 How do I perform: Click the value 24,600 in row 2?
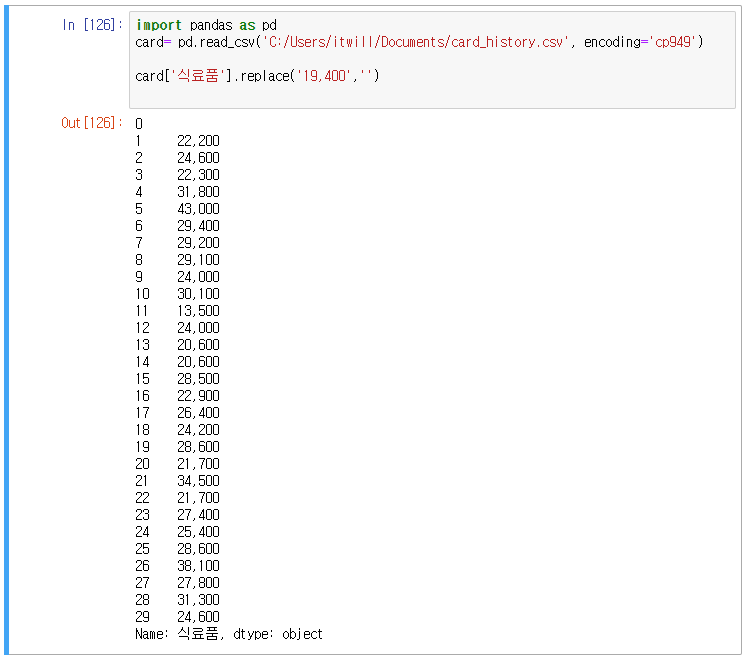coord(198,158)
